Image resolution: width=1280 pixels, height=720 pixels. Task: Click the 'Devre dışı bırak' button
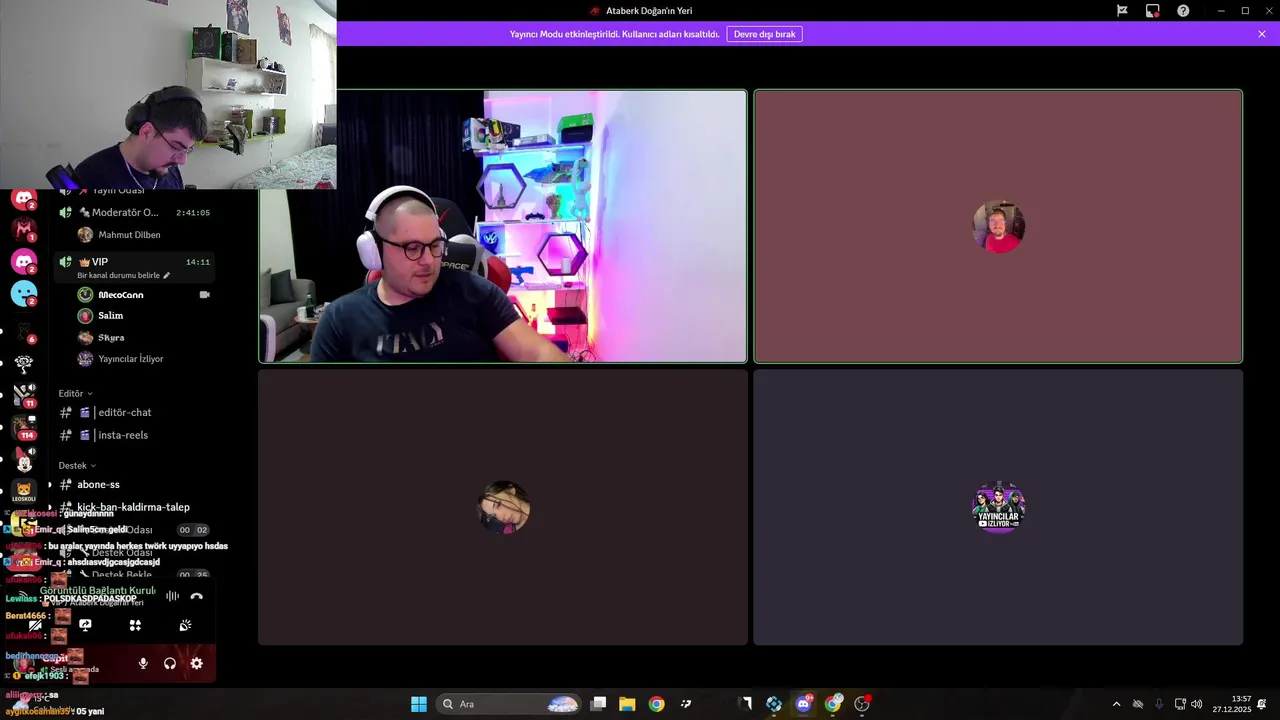tap(764, 34)
